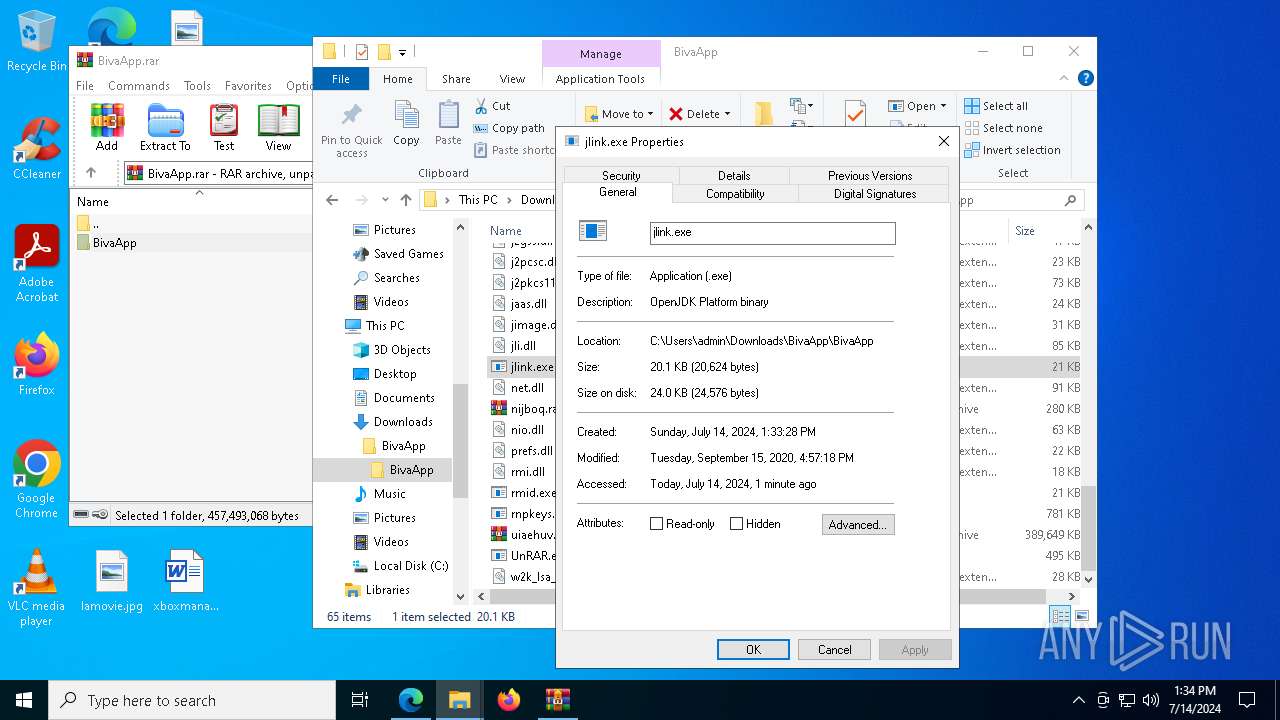Image resolution: width=1280 pixels, height=720 pixels.
Task: Open WinRAR Favorites menu
Action: click(x=248, y=86)
